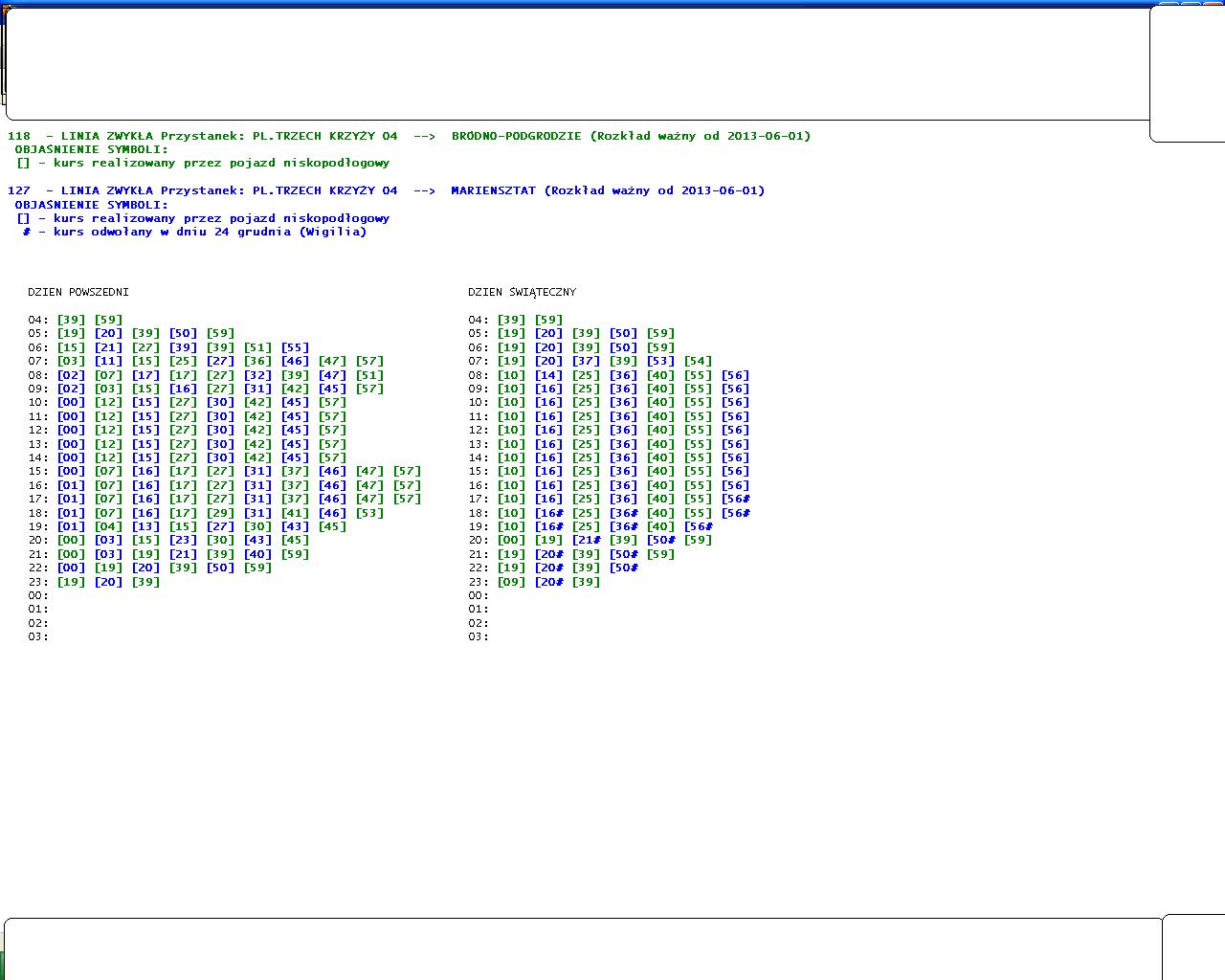Click [31] in weekday 09 hour row

tap(258, 389)
